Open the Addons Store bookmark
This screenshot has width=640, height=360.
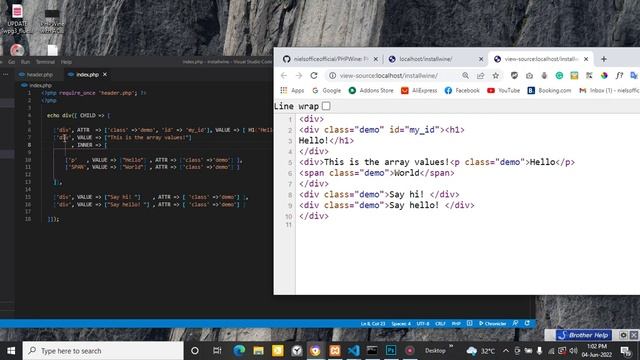tap(371, 91)
